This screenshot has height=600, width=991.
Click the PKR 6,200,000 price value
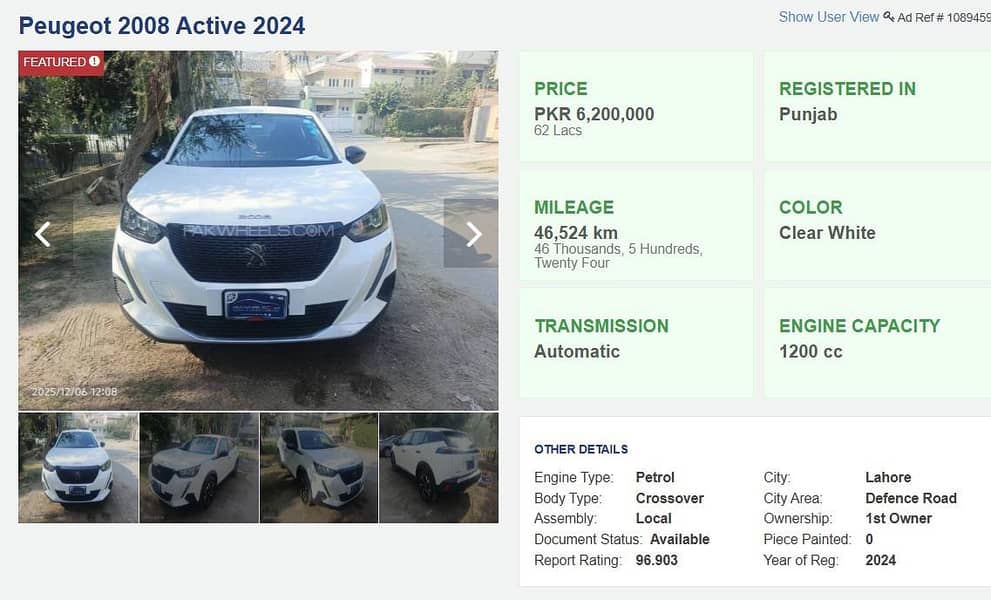[594, 114]
